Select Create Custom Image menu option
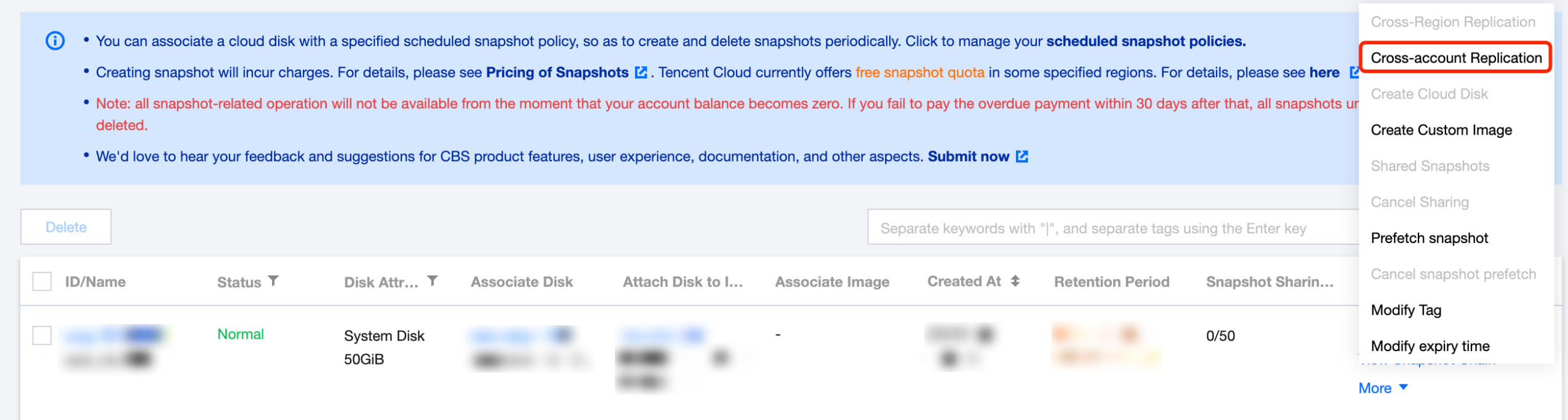The image size is (1568, 420). (1441, 130)
